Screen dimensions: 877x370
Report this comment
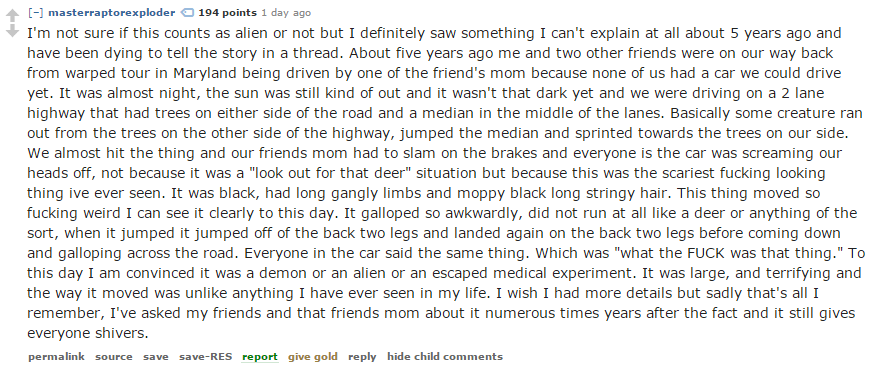[x=260, y=357]
